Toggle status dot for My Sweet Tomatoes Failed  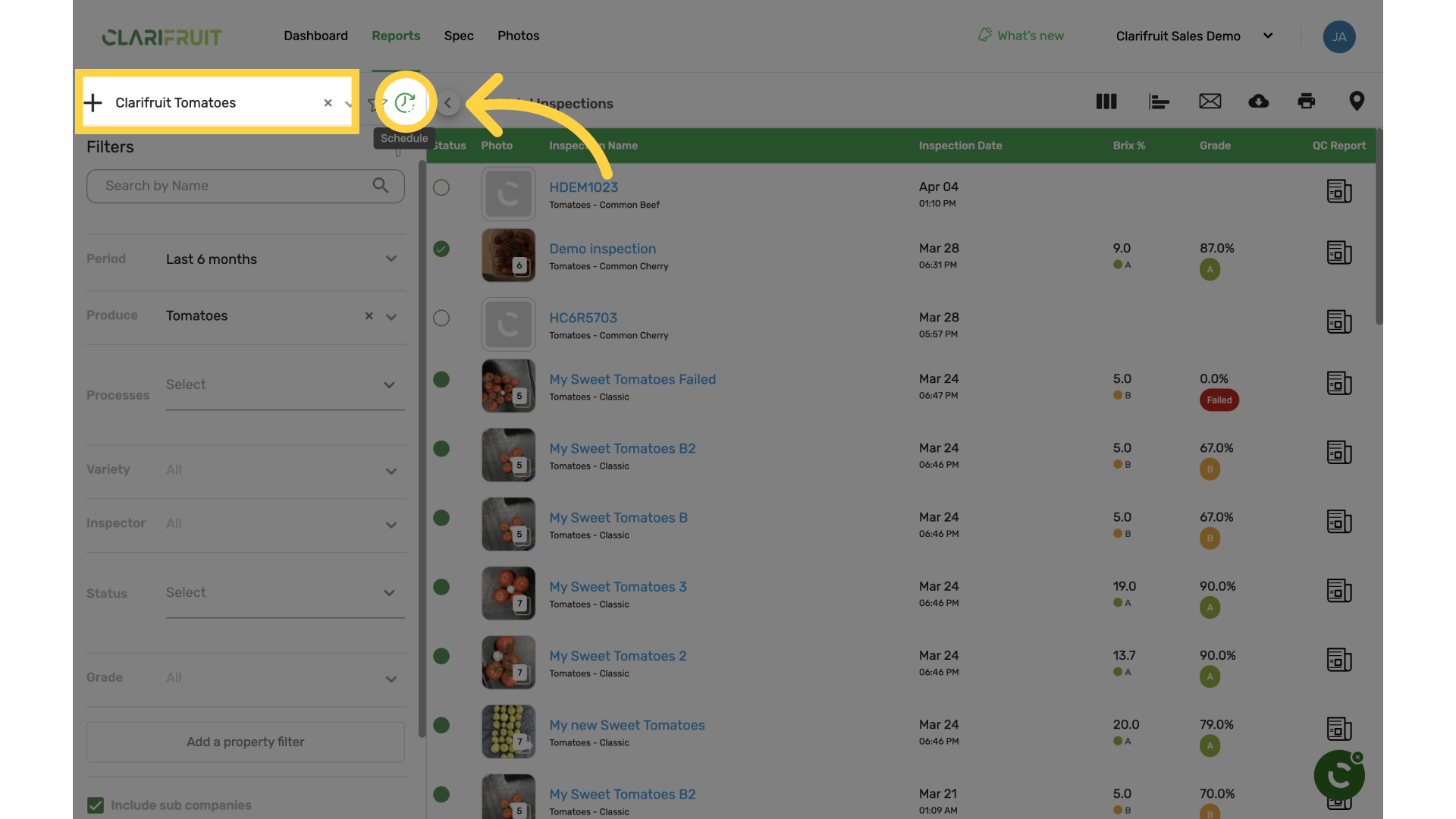(x=441, y=379)
